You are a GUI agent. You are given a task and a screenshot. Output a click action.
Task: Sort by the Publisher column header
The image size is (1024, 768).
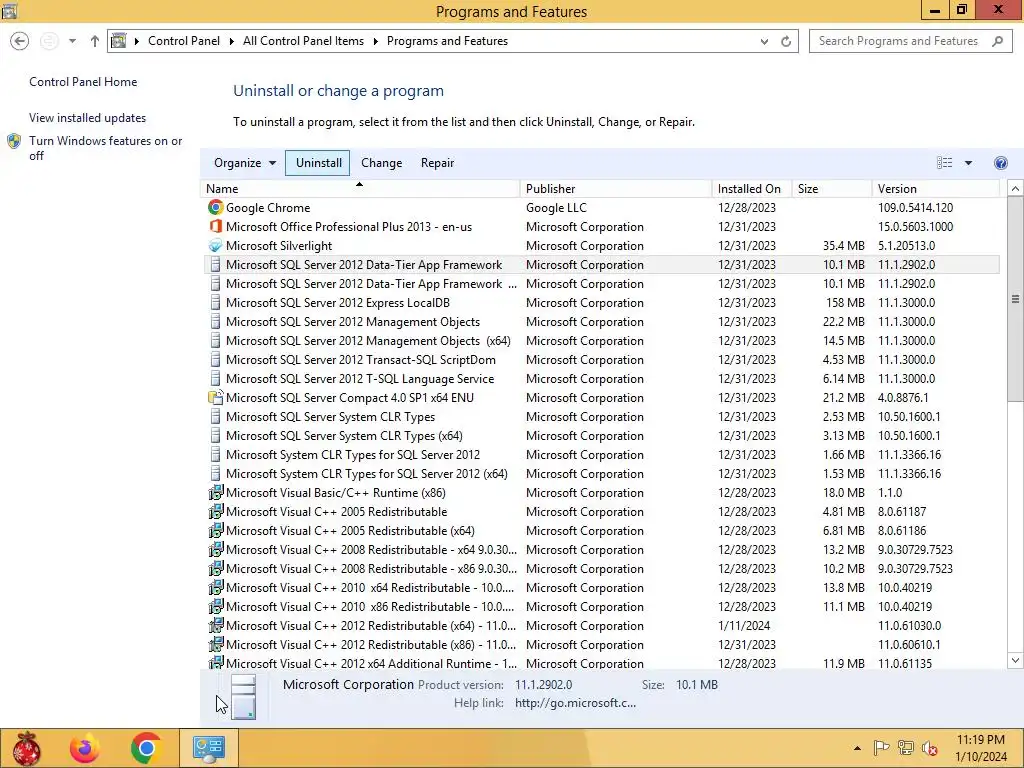(x=616, y=189)
